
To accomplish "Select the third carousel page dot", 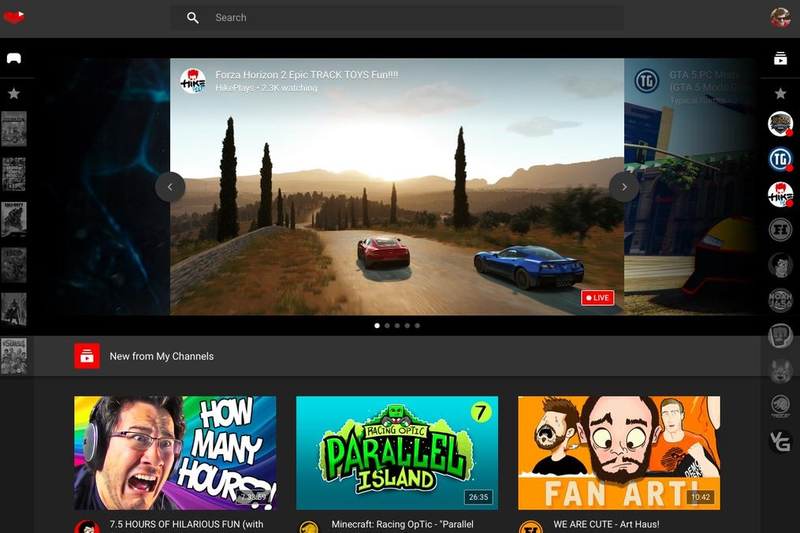I will pyautogui.click(x=397, y=325).
